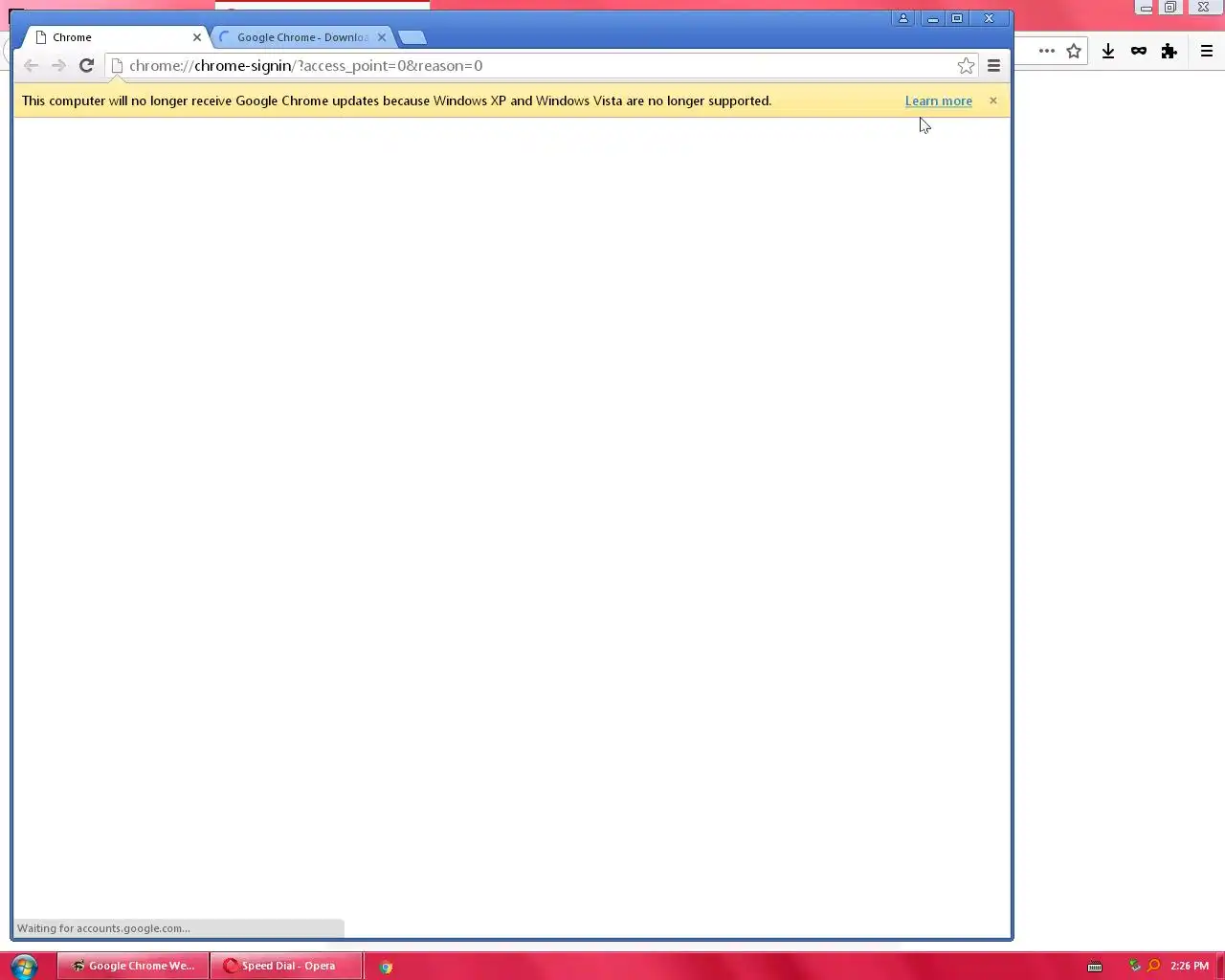Screen dimensions: 1225x980
Task: Go back in Chrome history
Action: point(31,65)
